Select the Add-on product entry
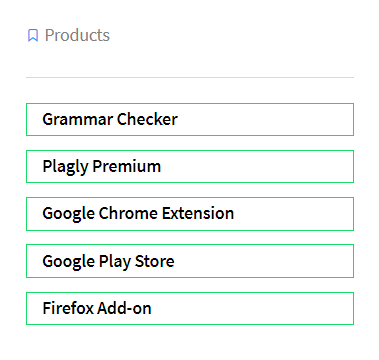 [x=190, y=308]
